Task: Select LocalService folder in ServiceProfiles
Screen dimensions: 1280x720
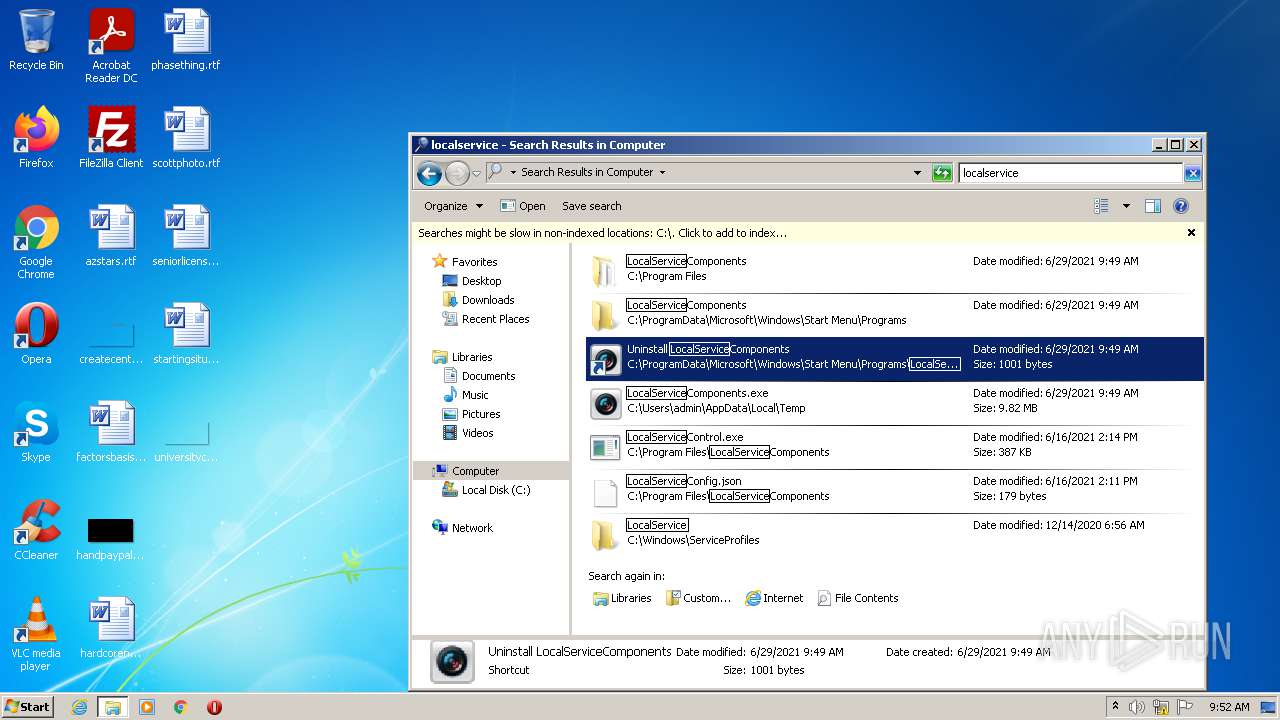Action: click(895, 534)
